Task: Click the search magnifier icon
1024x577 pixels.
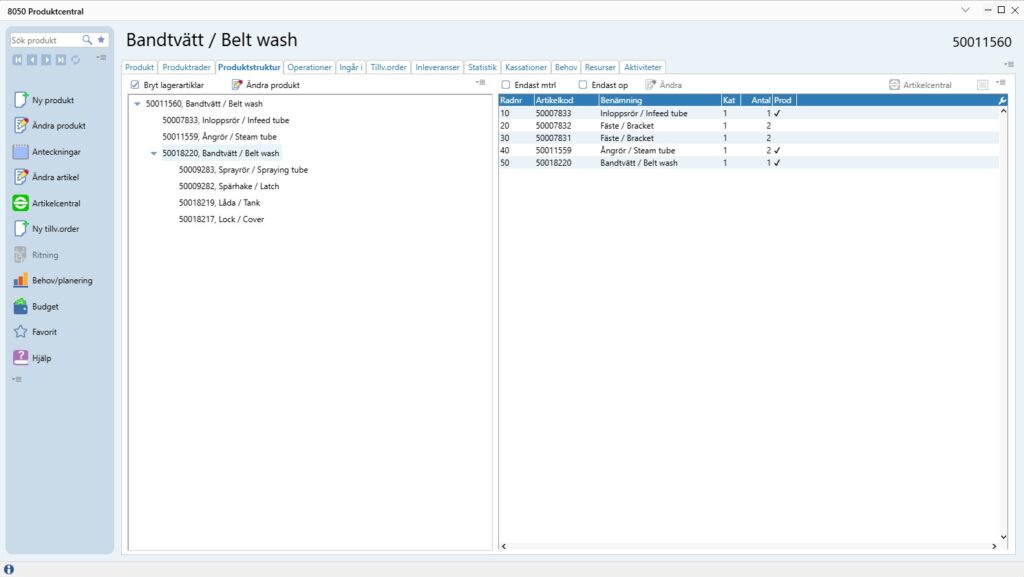Action: pos(87,40)
